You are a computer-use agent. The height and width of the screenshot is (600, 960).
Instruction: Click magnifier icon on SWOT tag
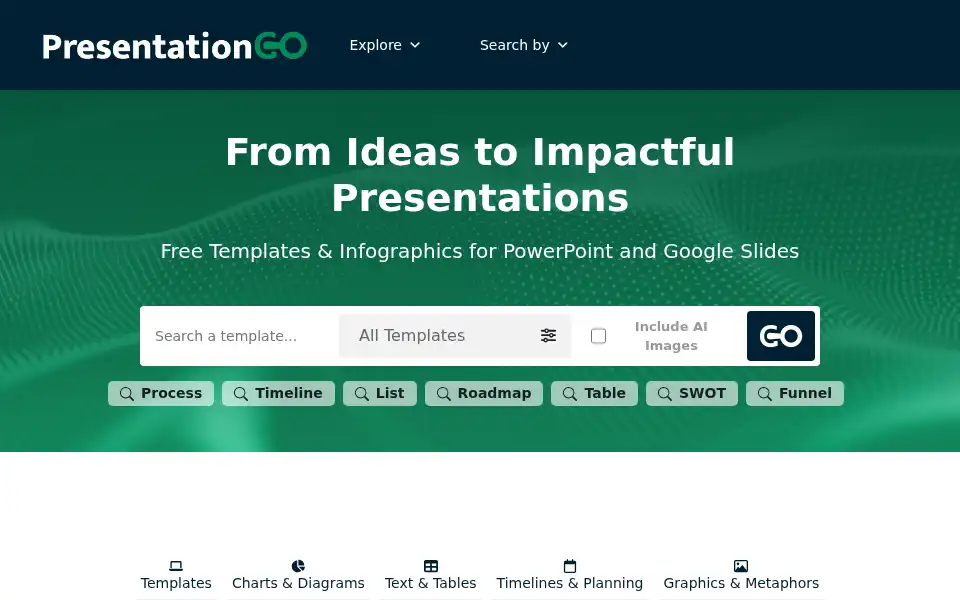(x=665, y=394)
